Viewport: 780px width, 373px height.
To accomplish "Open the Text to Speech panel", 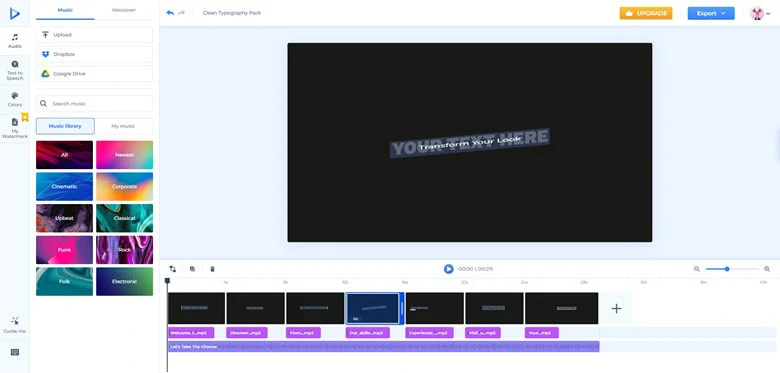I will click(x=14, y=70).
